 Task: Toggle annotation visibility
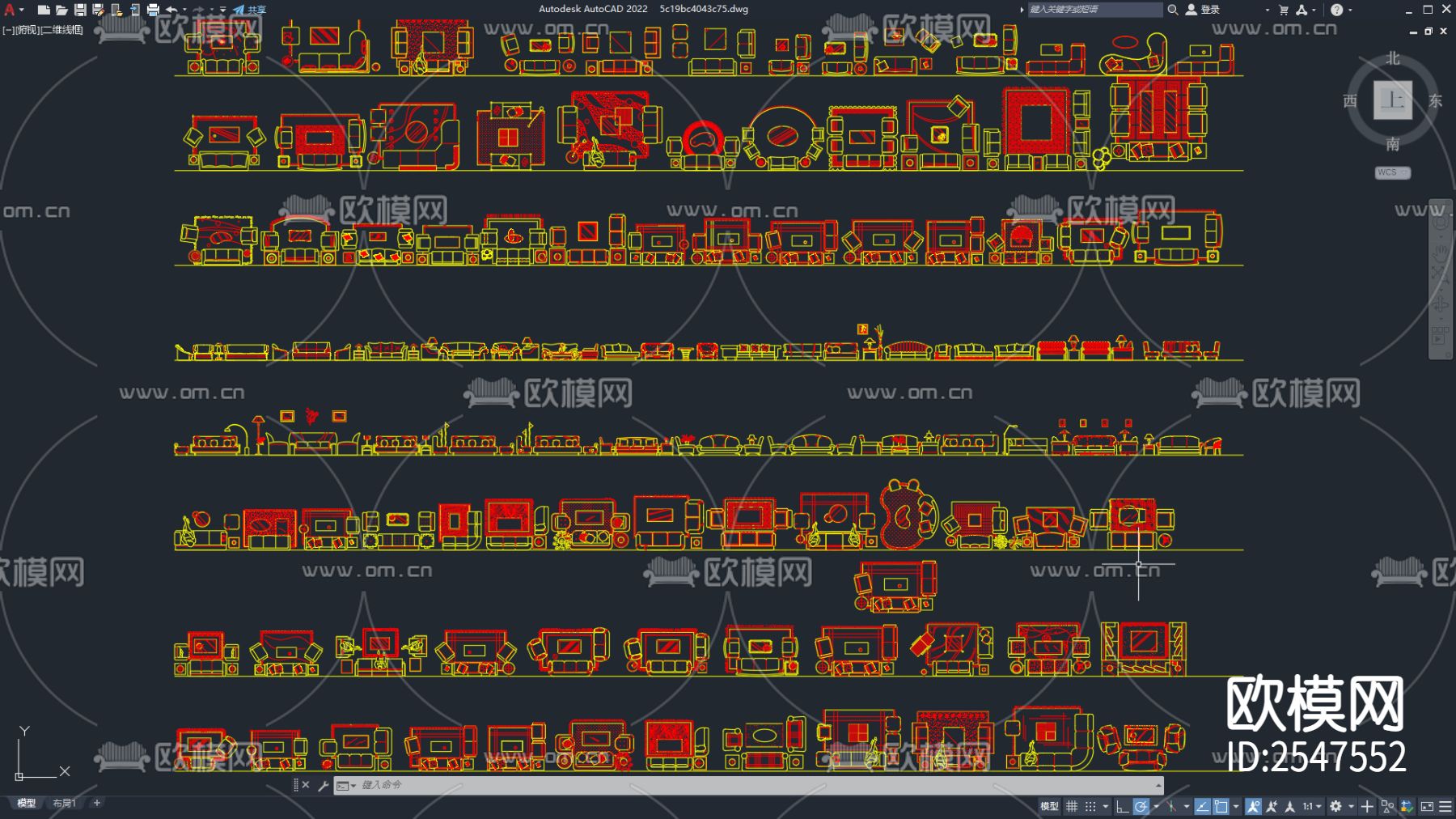1253,807
